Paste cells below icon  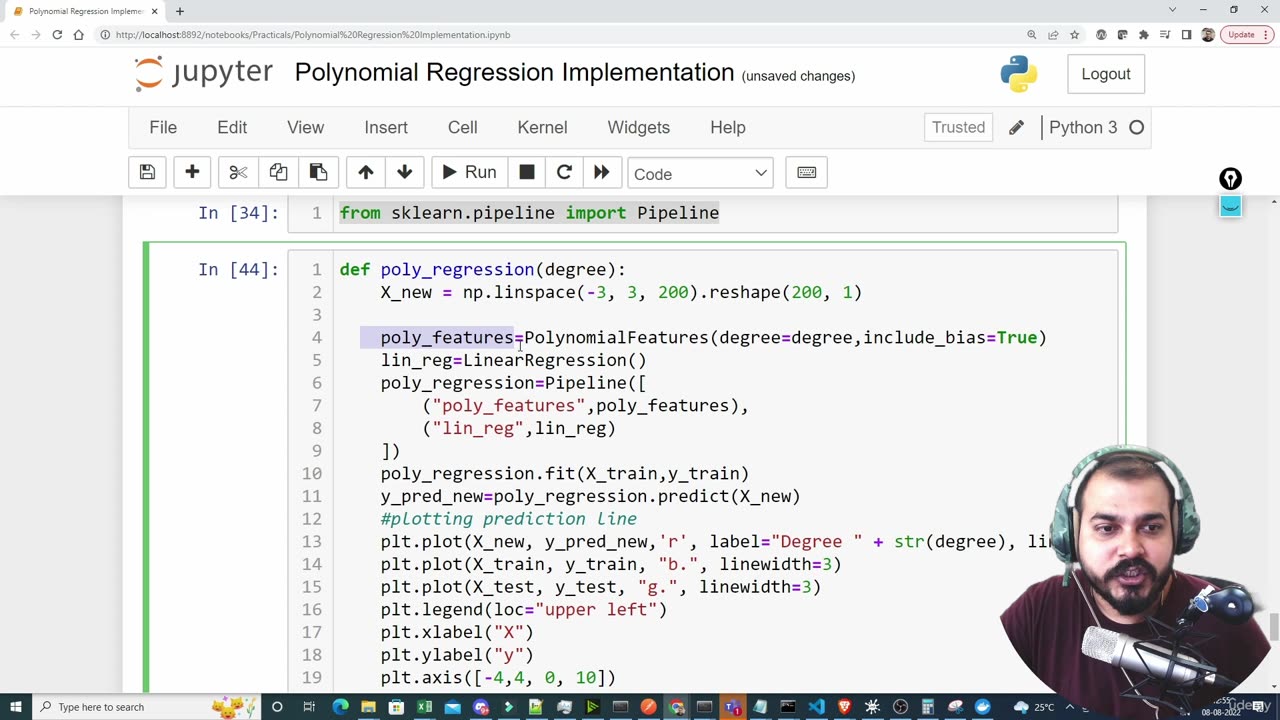coord(318,173)
